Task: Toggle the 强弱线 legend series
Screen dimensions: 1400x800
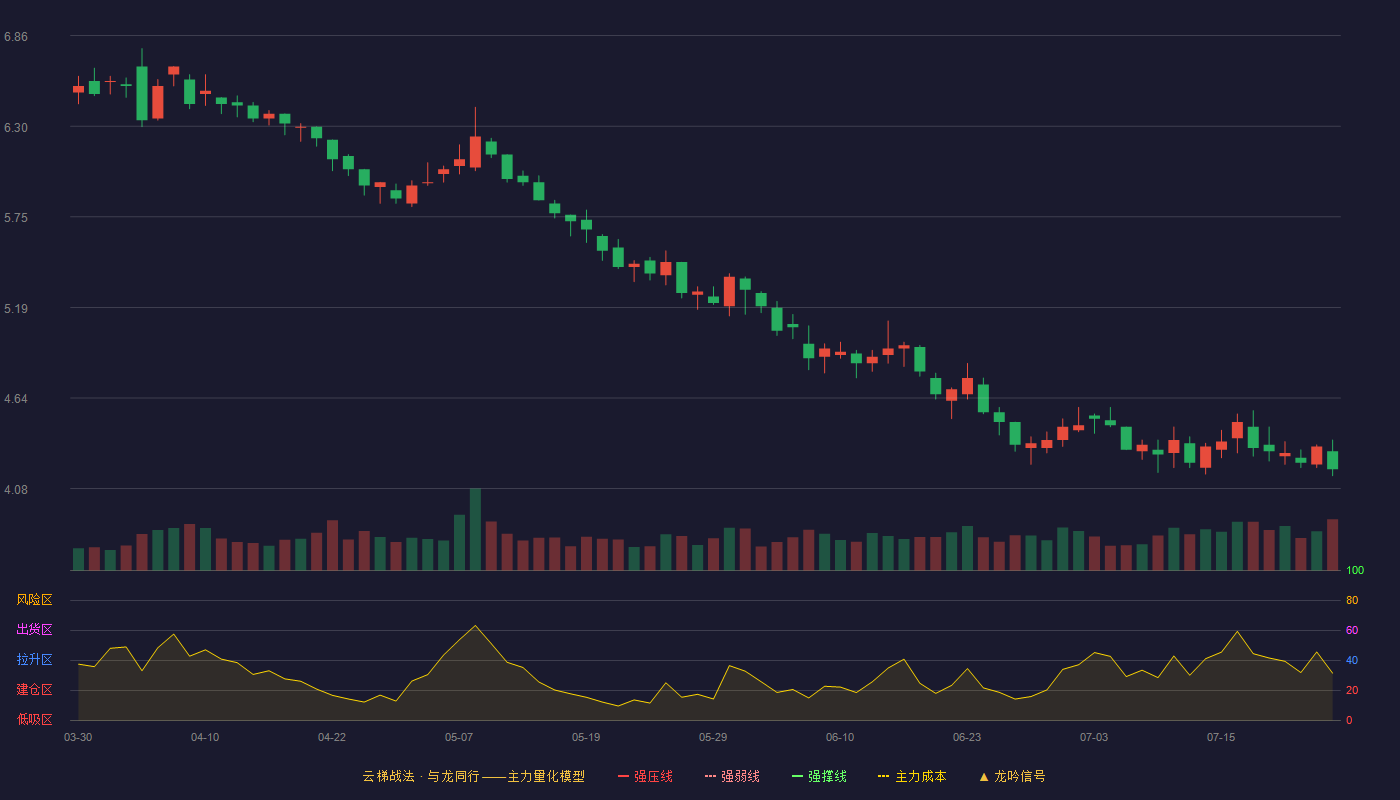Action: click(x=732, y=776)
